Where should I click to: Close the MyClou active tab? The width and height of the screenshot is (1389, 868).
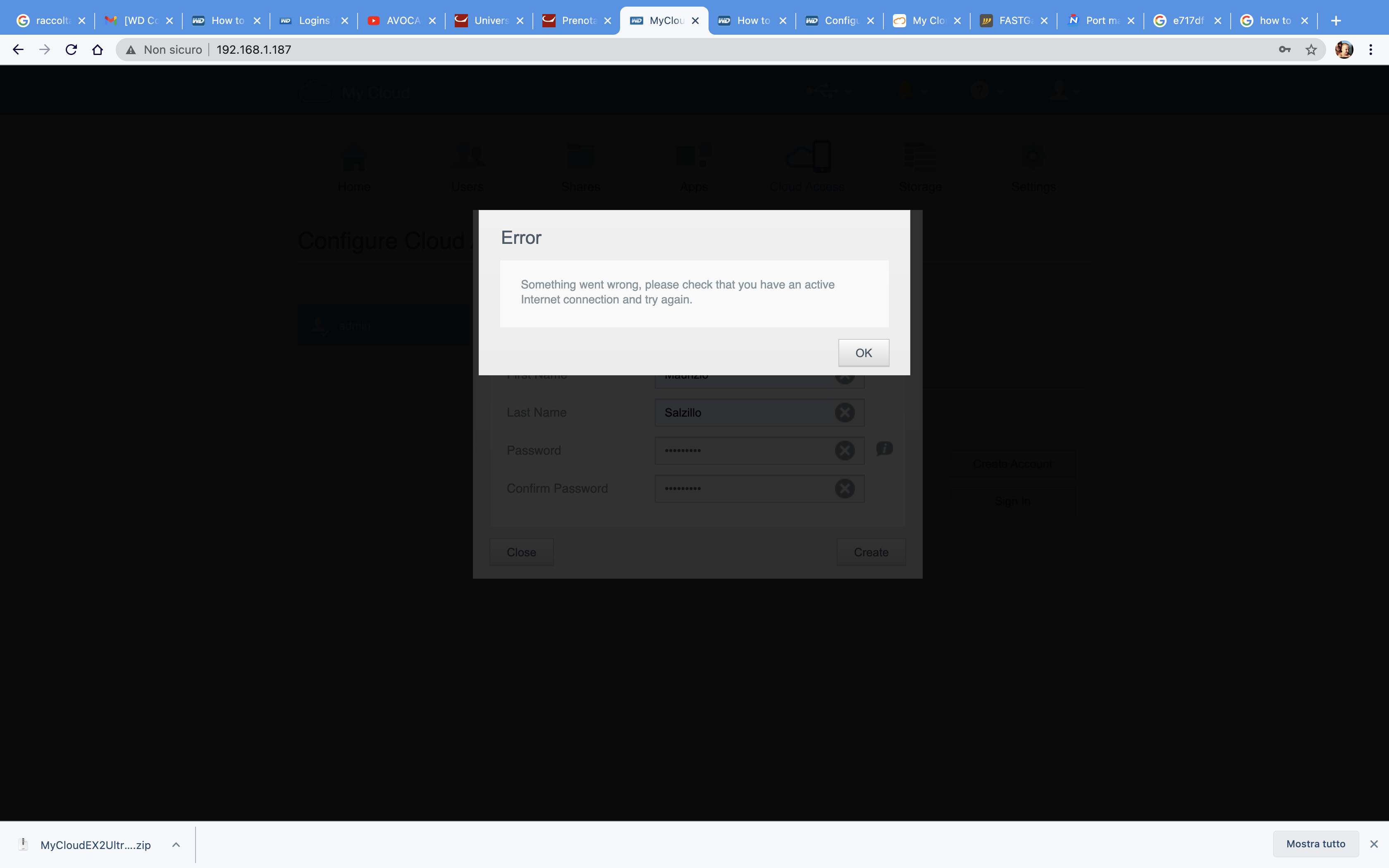pos(695,21)
